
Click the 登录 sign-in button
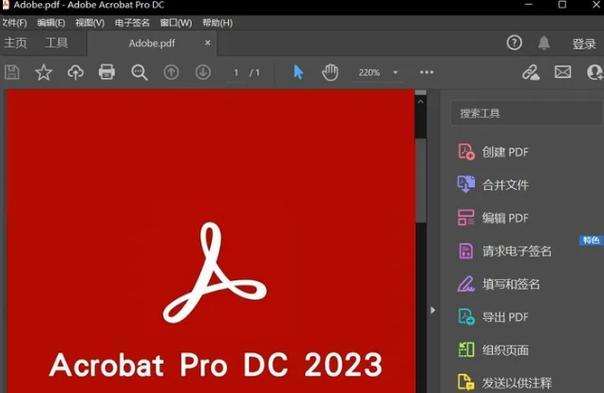point(584,44)
